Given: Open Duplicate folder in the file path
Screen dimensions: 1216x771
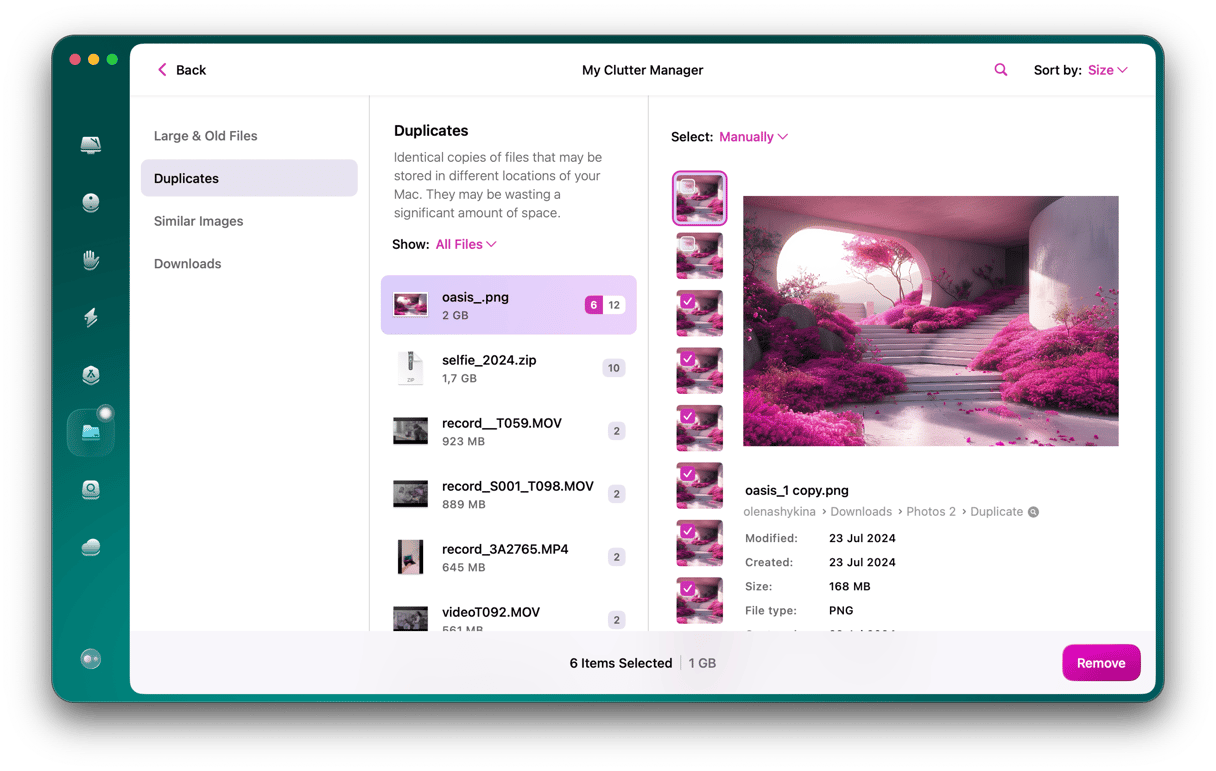Looking at the screenshot, I should click(x=996, y=512).
